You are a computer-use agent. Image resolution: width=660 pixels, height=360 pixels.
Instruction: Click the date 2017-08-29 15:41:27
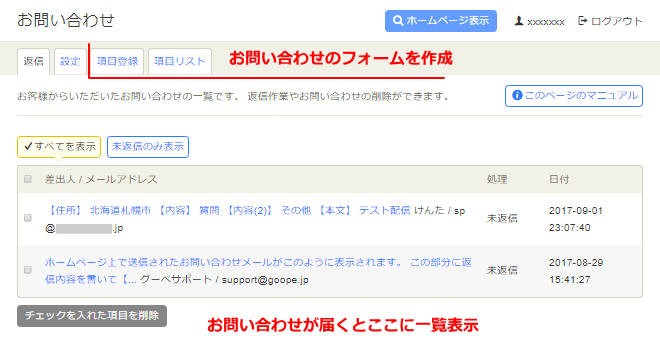(576, 271)
